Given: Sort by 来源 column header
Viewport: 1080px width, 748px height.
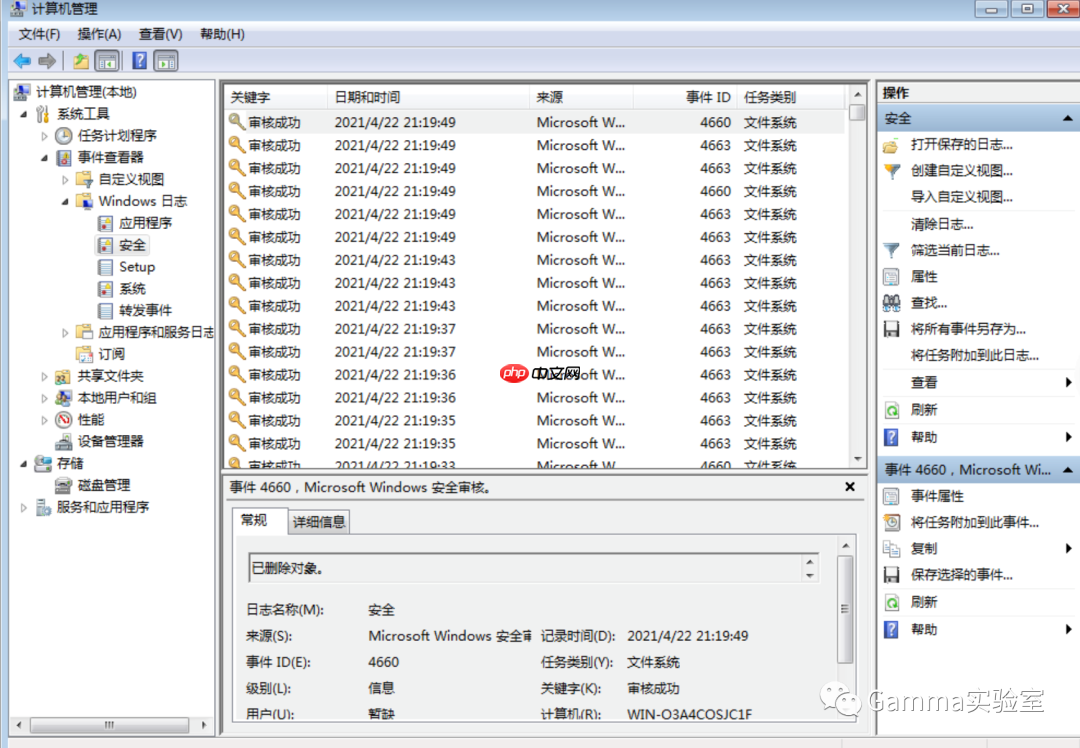Looking at the screenshot, I should click(582, 97).
